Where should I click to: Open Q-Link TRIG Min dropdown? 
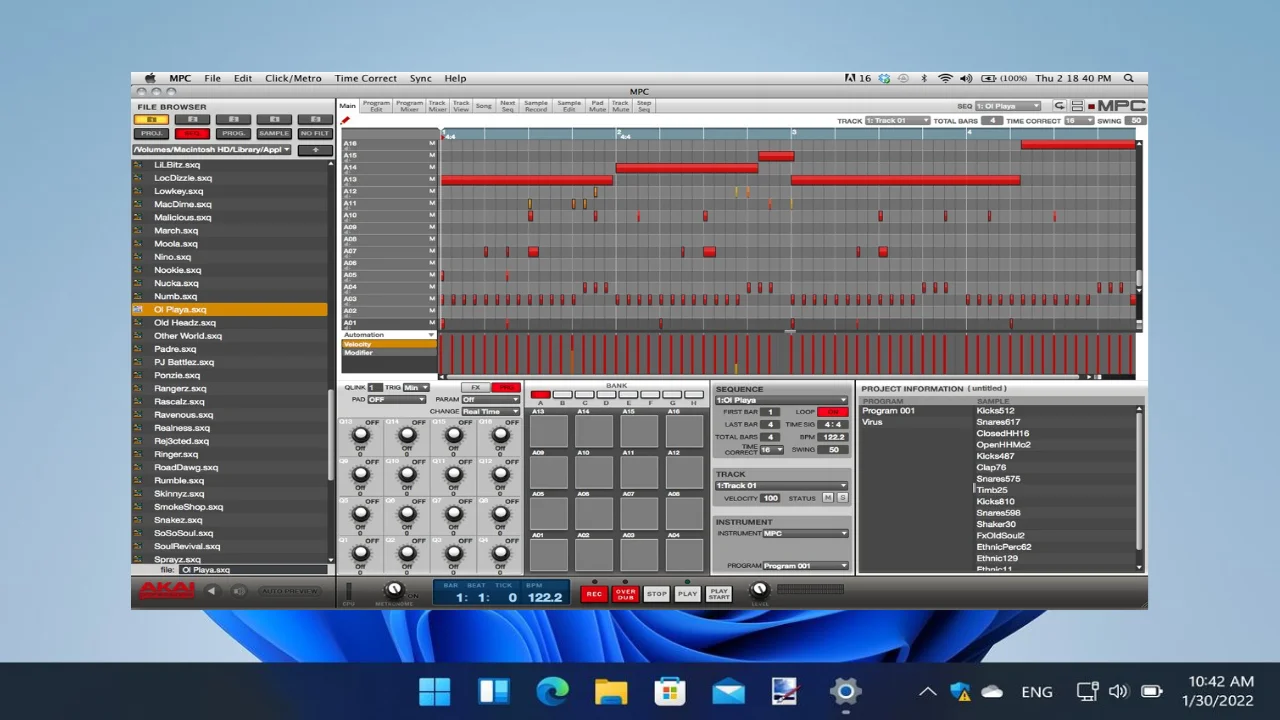pyautogui.click(x=416, y=388)
